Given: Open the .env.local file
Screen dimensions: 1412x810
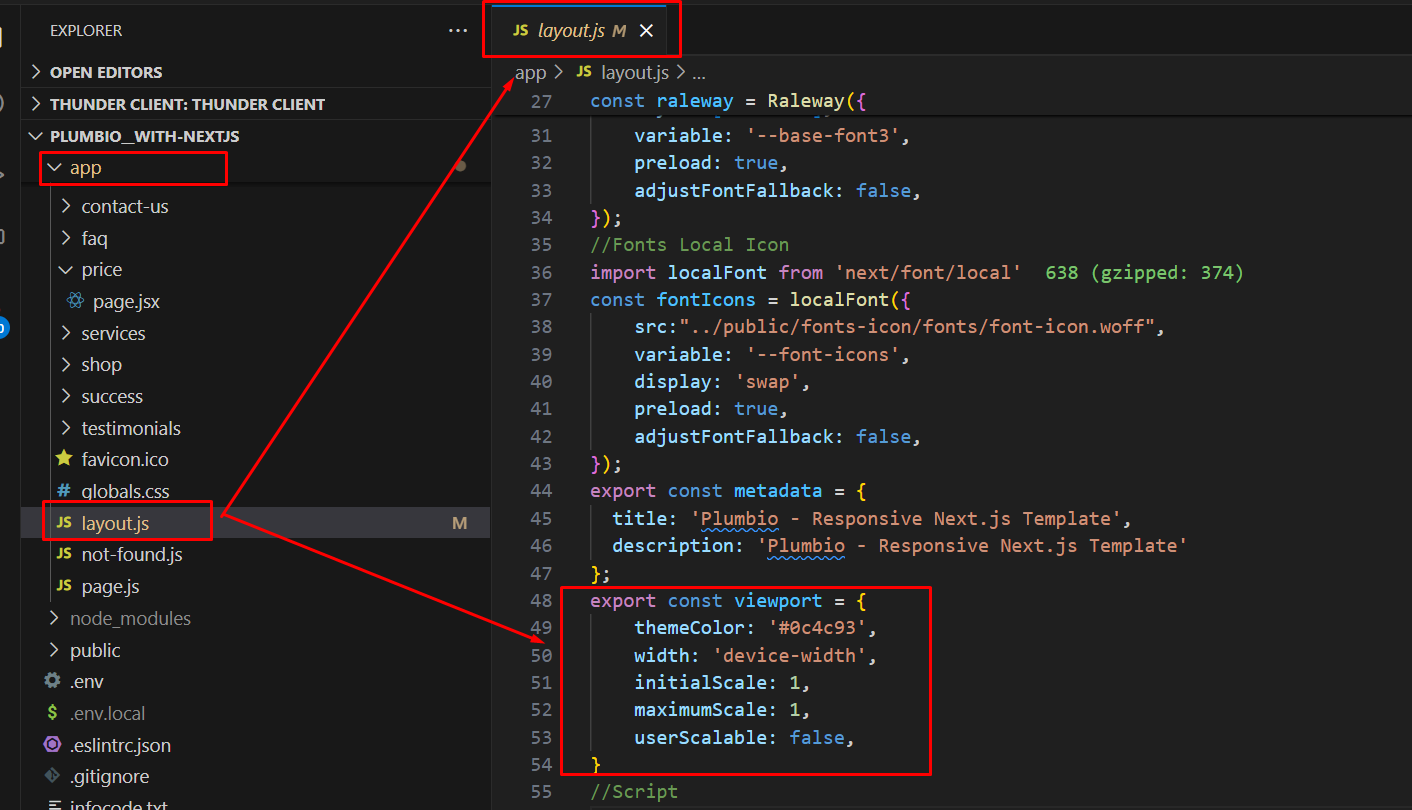Looking at the screenshot, I should tap(107, 714).
